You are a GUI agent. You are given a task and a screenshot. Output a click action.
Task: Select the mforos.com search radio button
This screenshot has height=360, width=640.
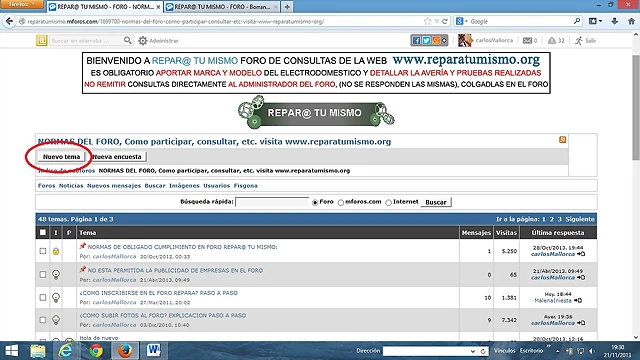tap(341, 202)
